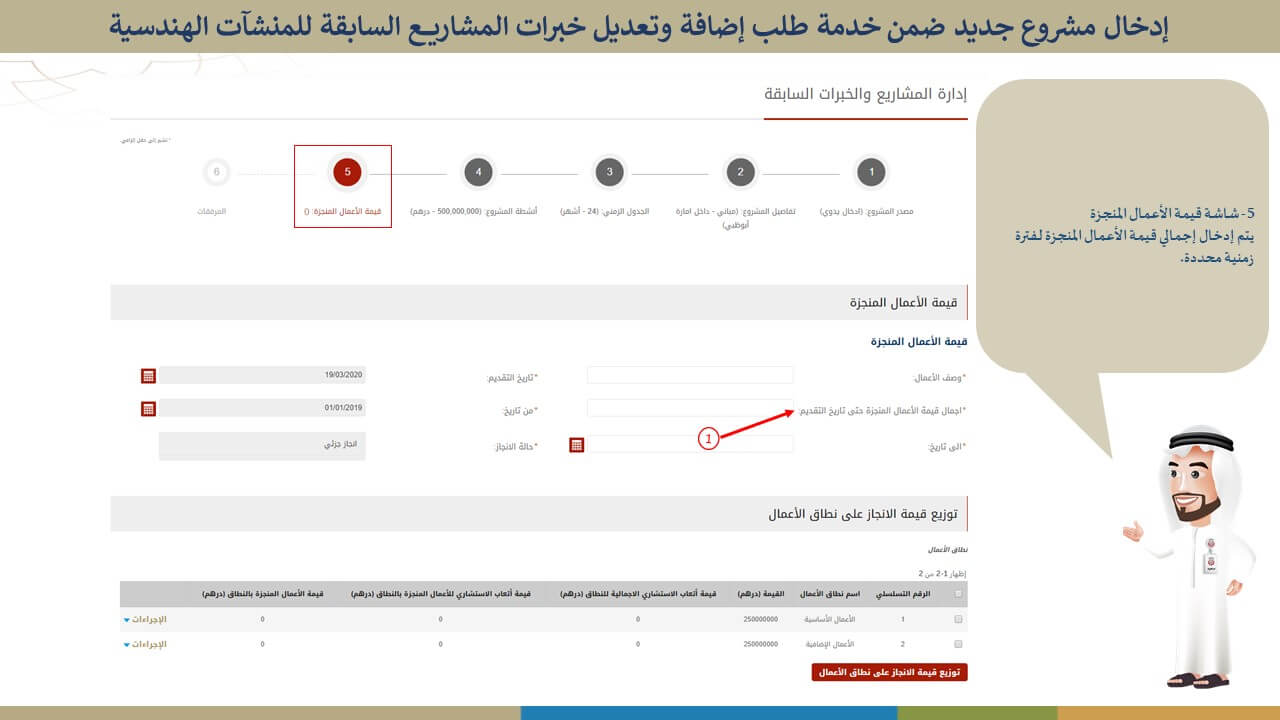The image size is (1280, 720).
Task: Expand الإجراءات dropdown for row 1
Action: (x=146, y=620)
